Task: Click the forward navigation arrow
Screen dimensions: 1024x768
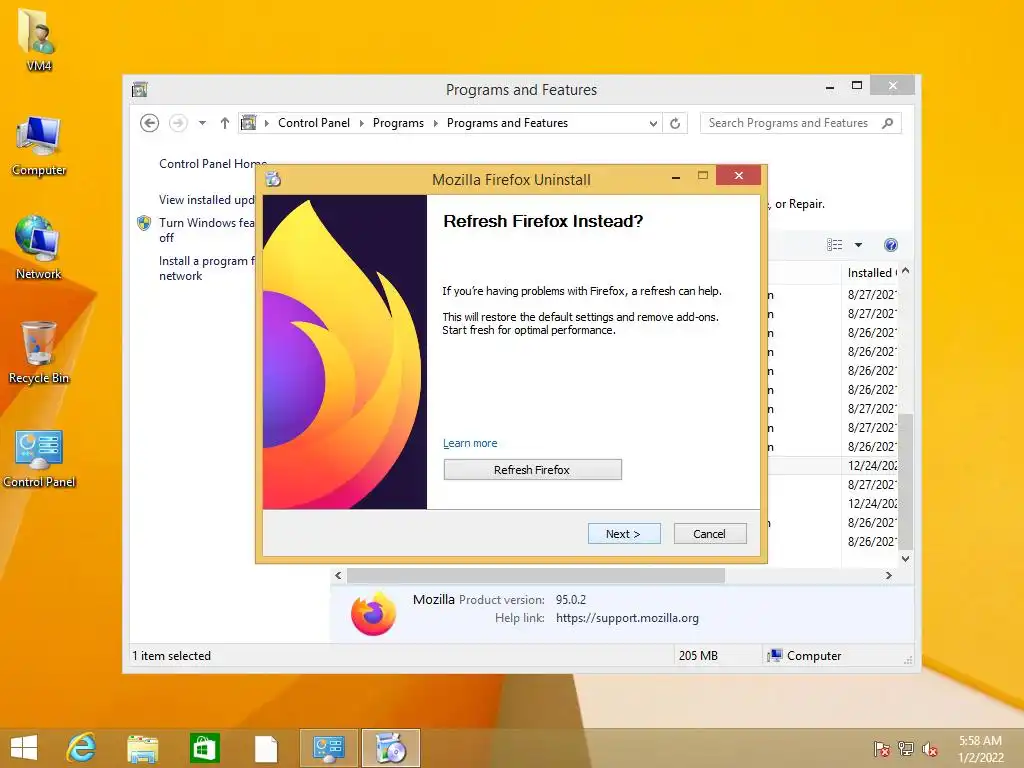Action: (178, 123)
